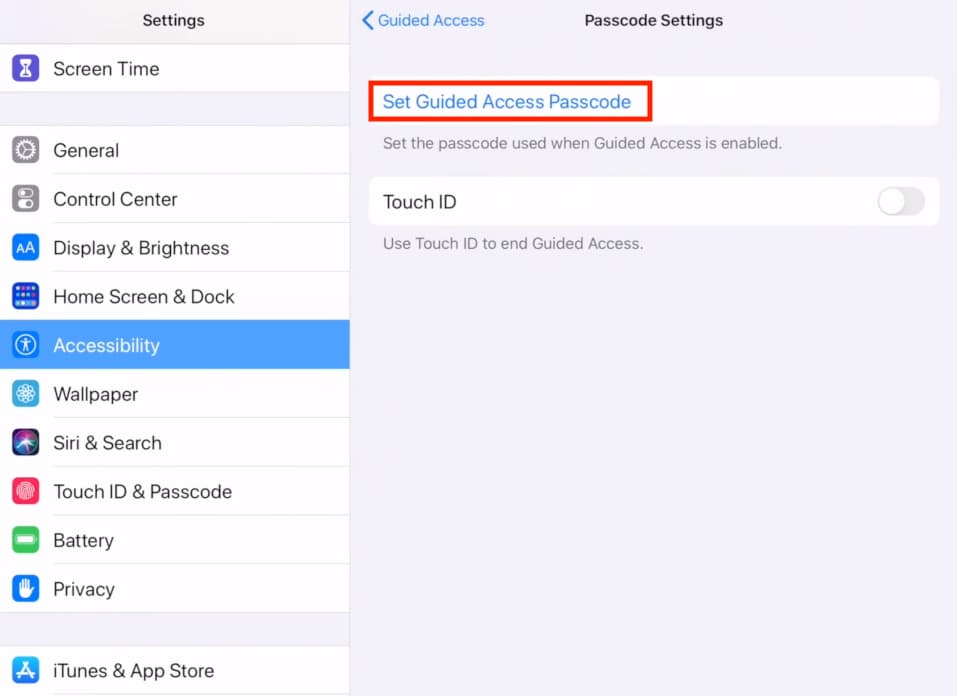Select Accessibility in the settings sidebar

coord(175,345)
